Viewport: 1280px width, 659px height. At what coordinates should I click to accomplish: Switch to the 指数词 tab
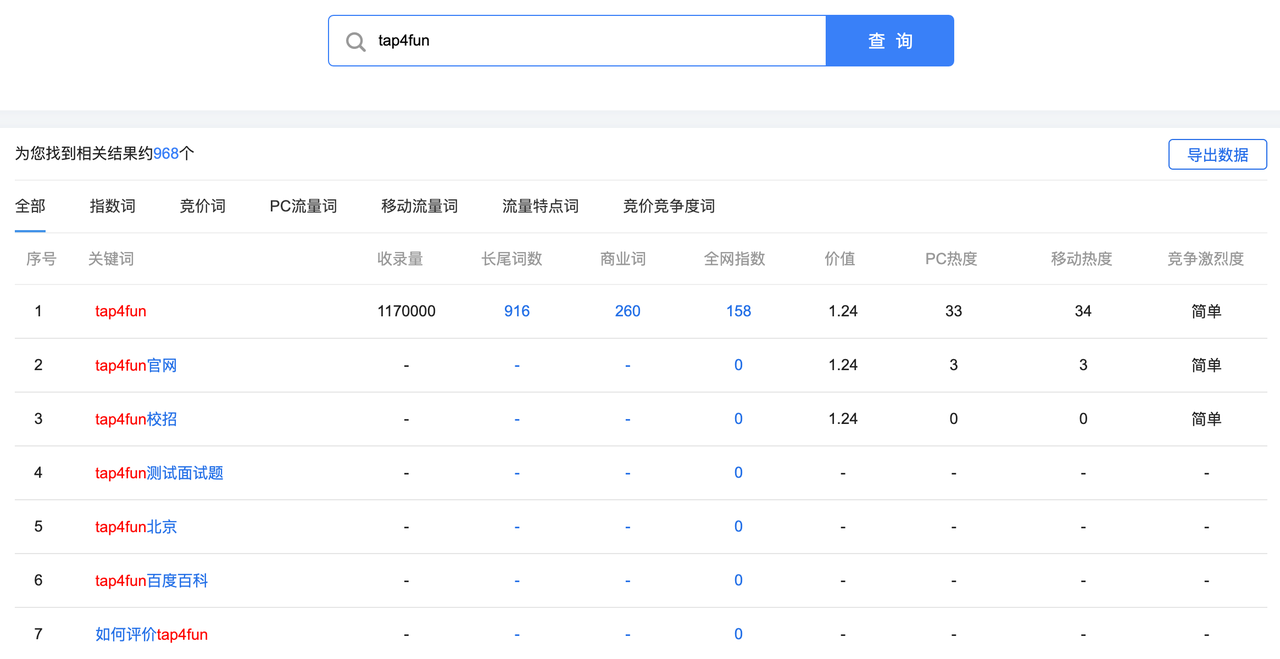pos(112,206)
